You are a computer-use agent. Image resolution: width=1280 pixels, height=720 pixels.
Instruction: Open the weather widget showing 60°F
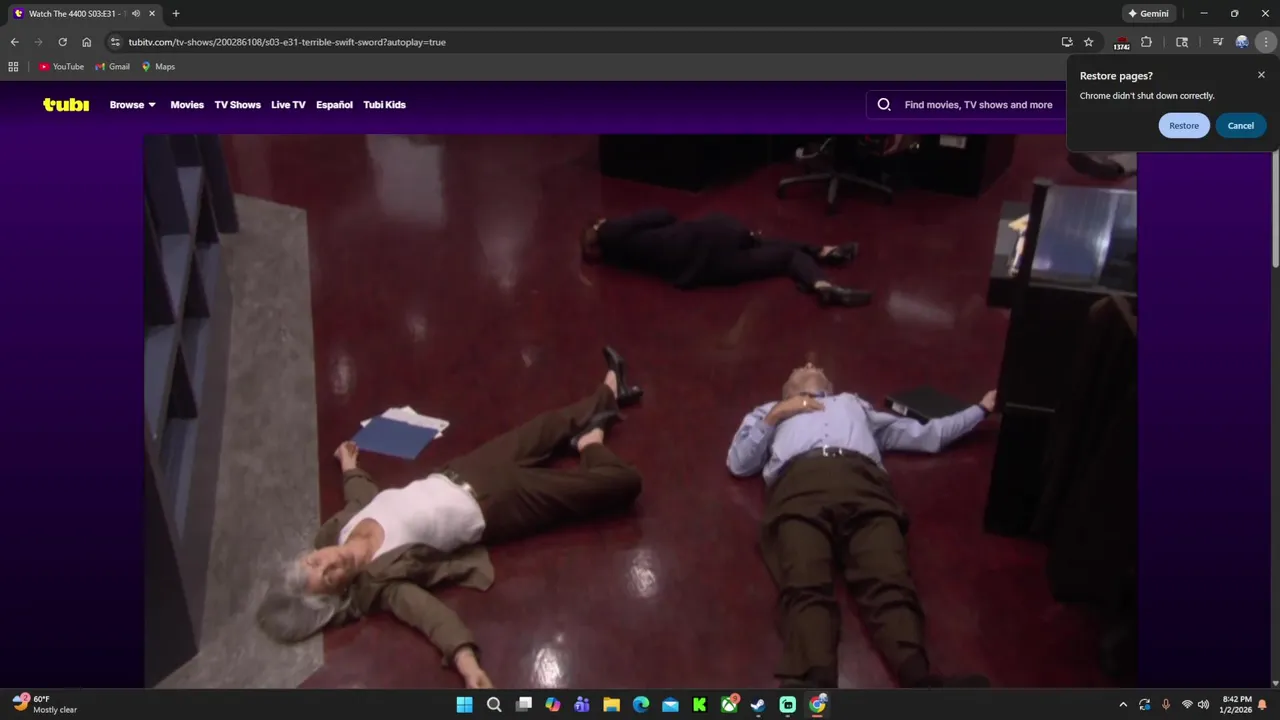pyautogui.click(x=46, y=704)
